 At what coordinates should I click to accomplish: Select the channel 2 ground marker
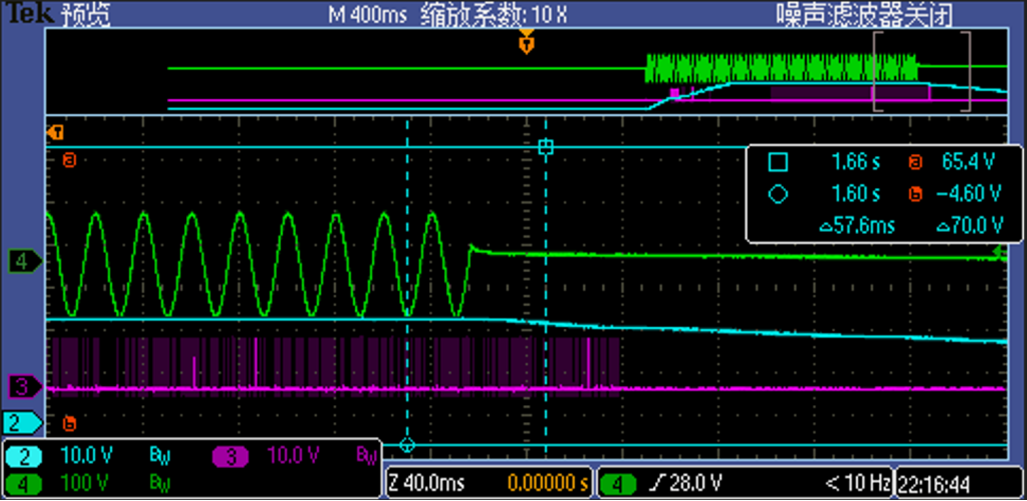coord(23,422)
